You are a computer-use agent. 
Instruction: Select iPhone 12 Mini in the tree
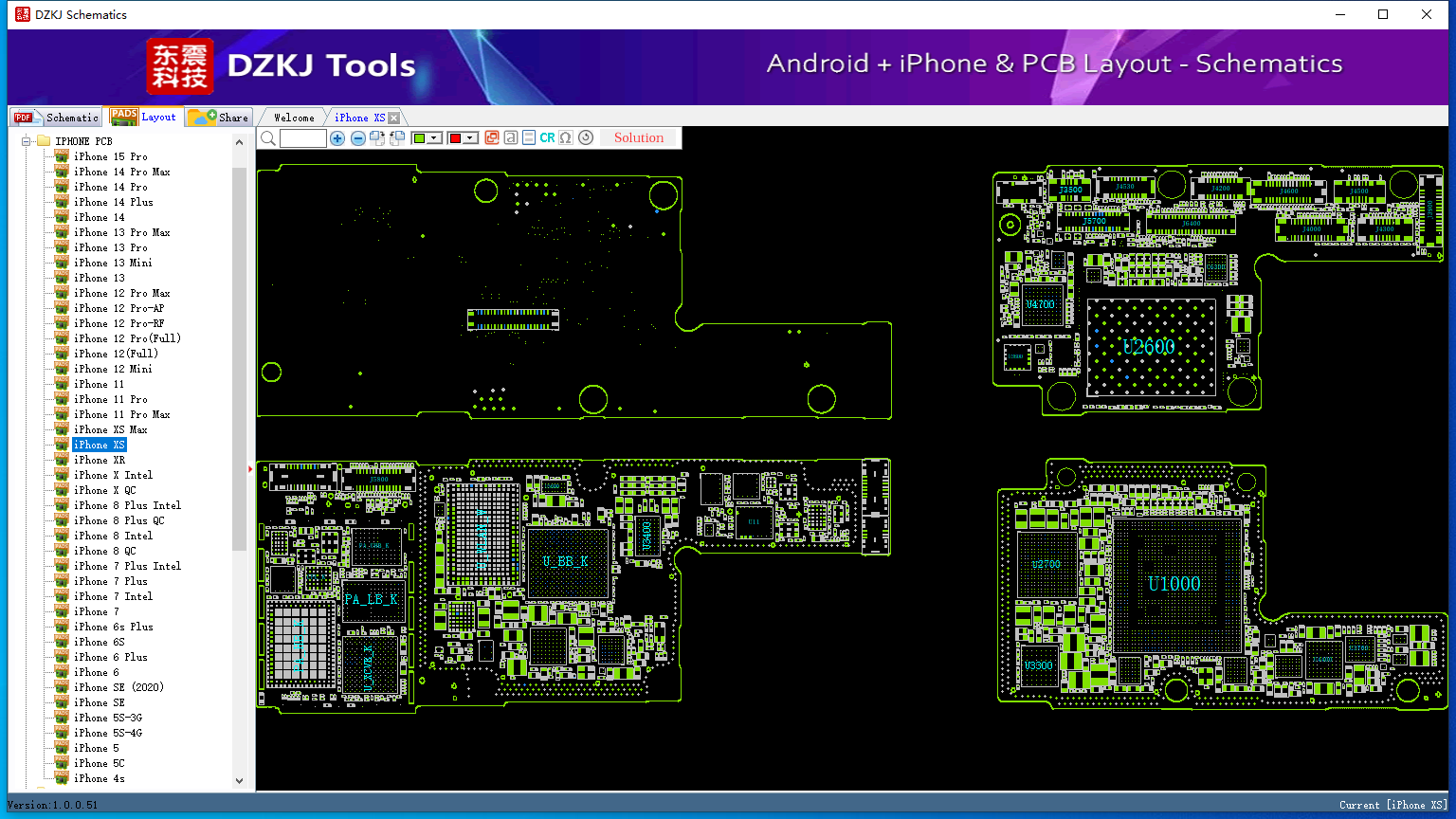(x=113, y=369)
